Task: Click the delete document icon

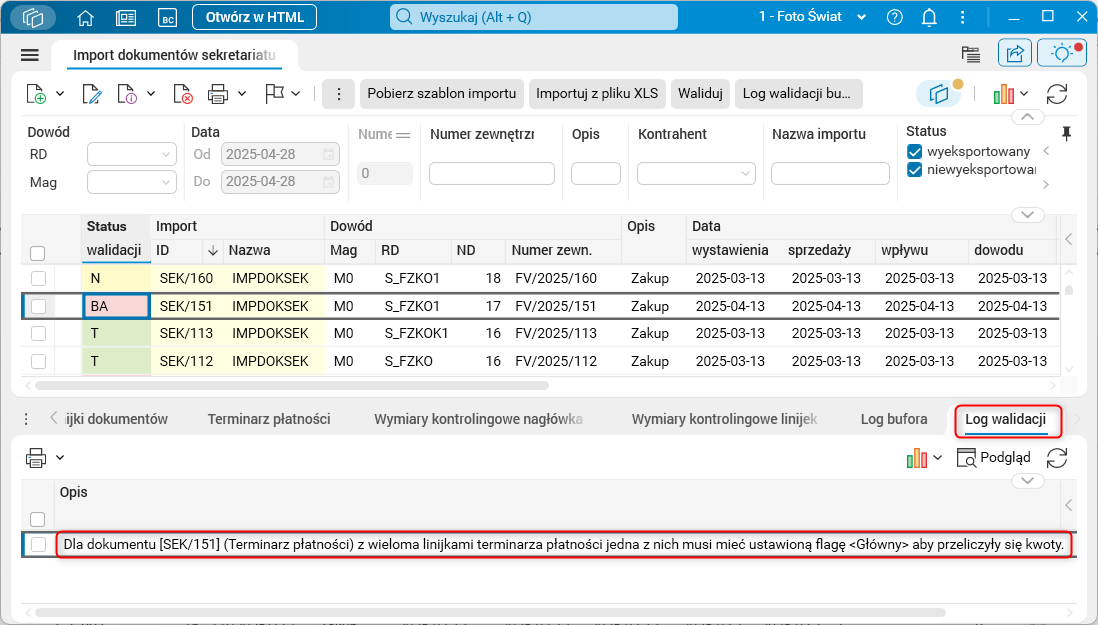Action: (183, 94)
